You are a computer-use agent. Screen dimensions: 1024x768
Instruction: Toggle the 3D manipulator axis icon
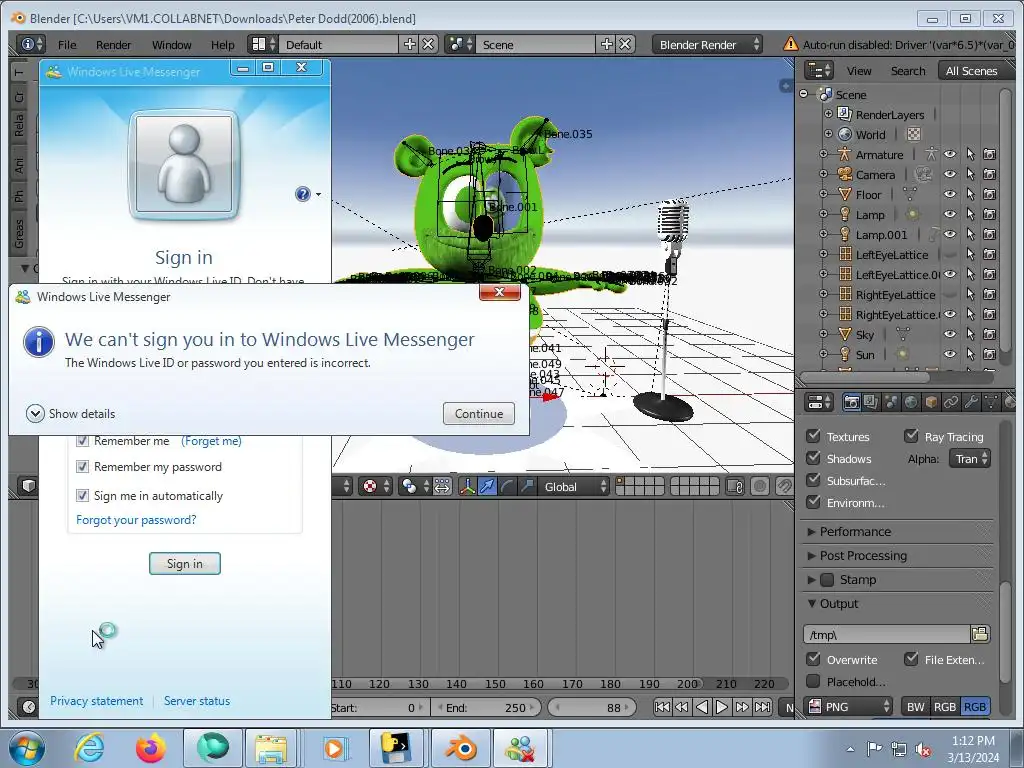467,487
